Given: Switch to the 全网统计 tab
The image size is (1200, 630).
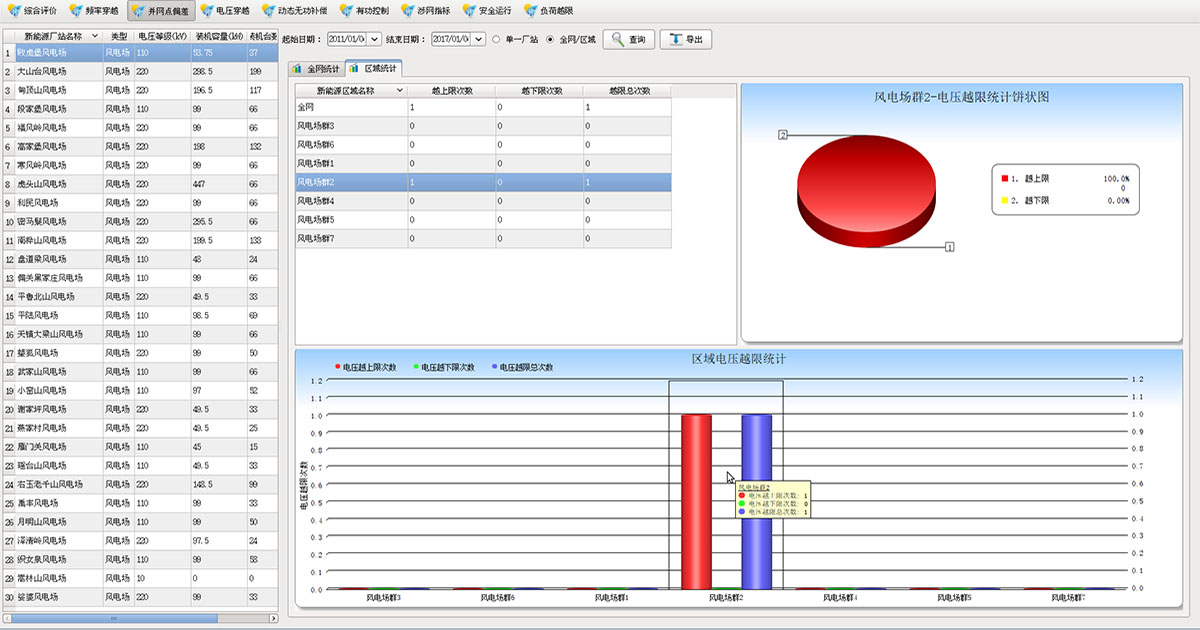Looking at the screenshot, I should coord(316,69).
